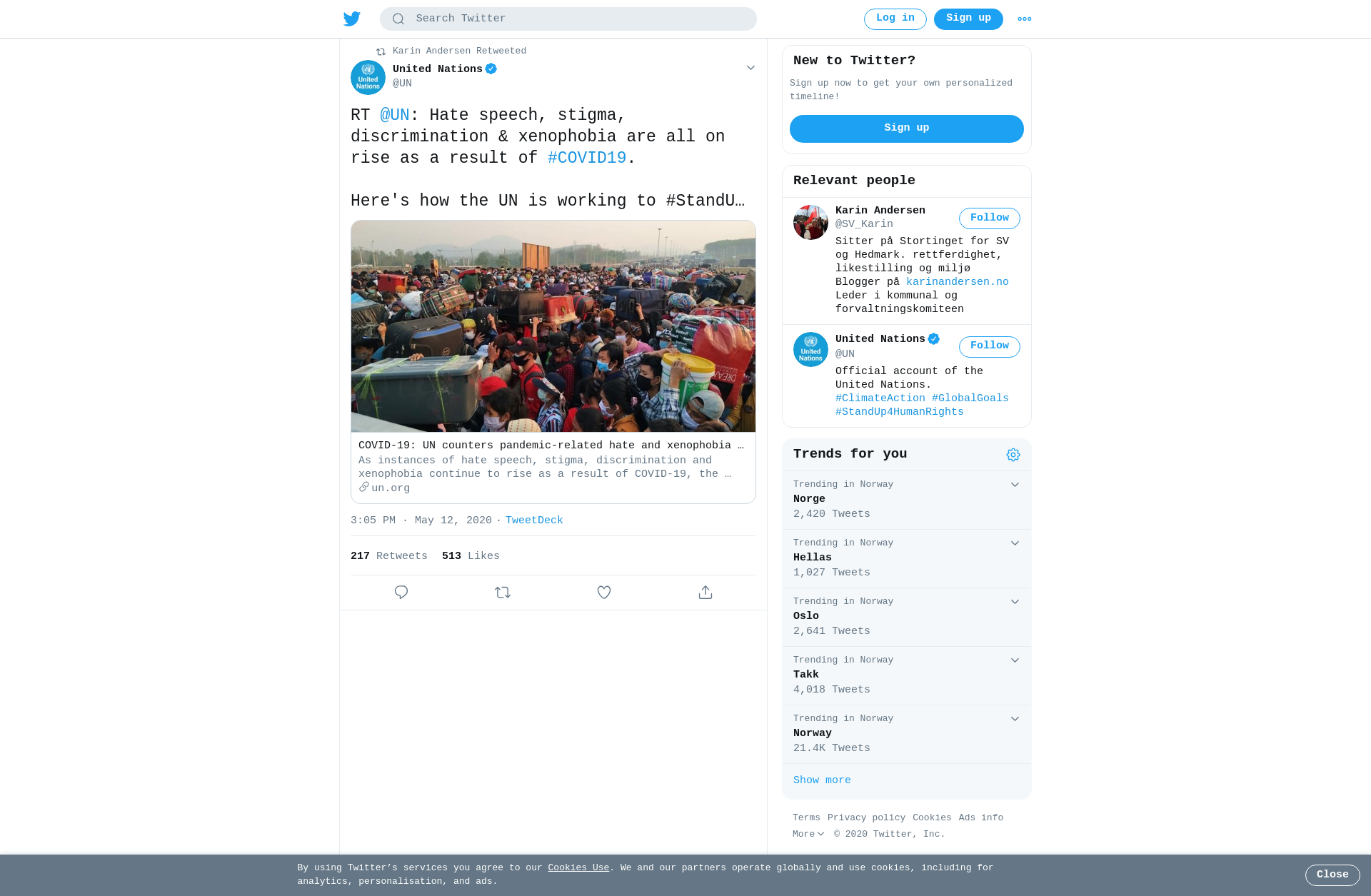
Task: Follow United Nations account
Action: [x=990, y=347]
